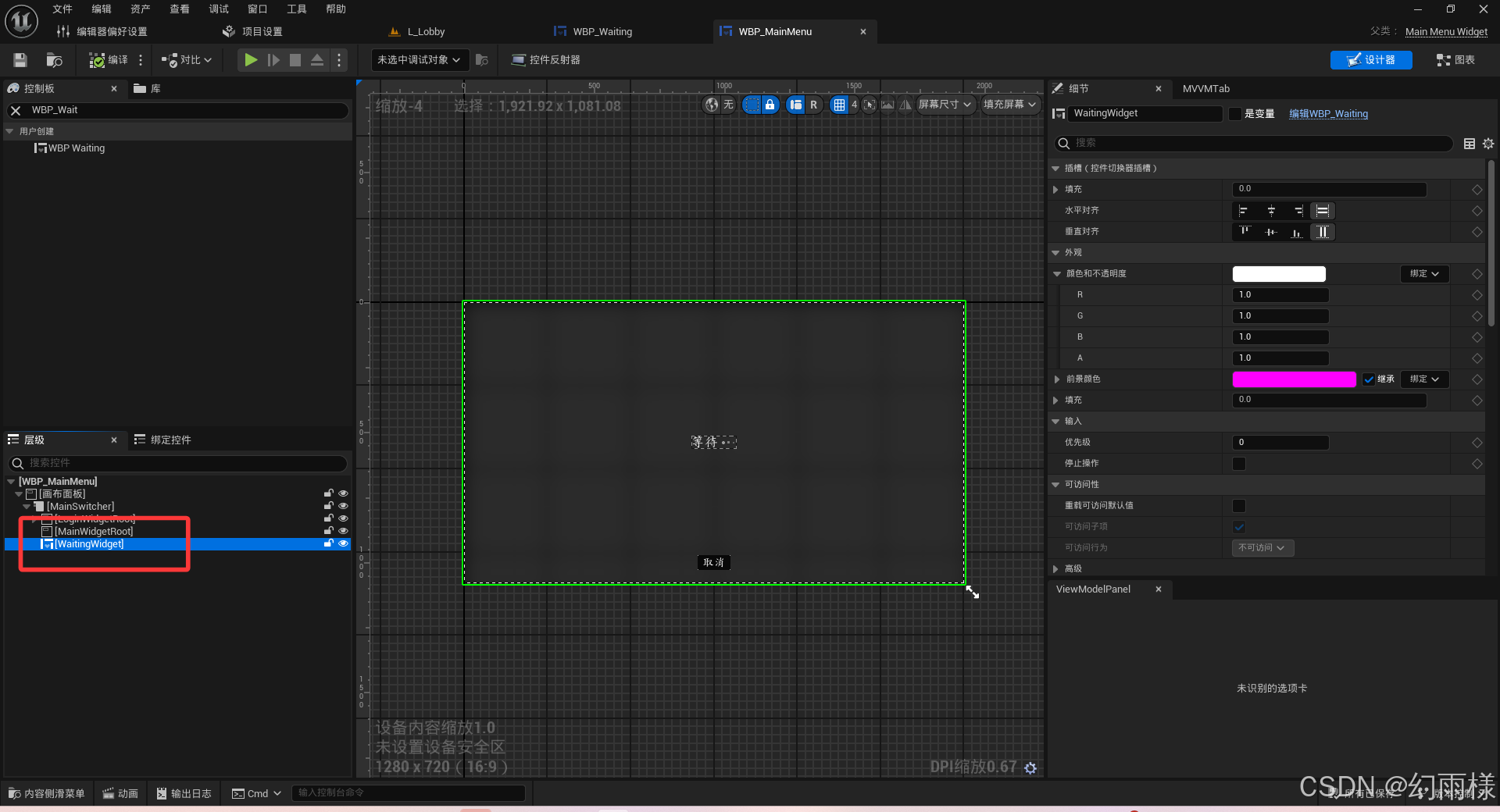The width and height of the screenshot is (1500, 812).
Task: Open 对比 diff dropdown
Action: pyautogui.click(x=186, y=60)
